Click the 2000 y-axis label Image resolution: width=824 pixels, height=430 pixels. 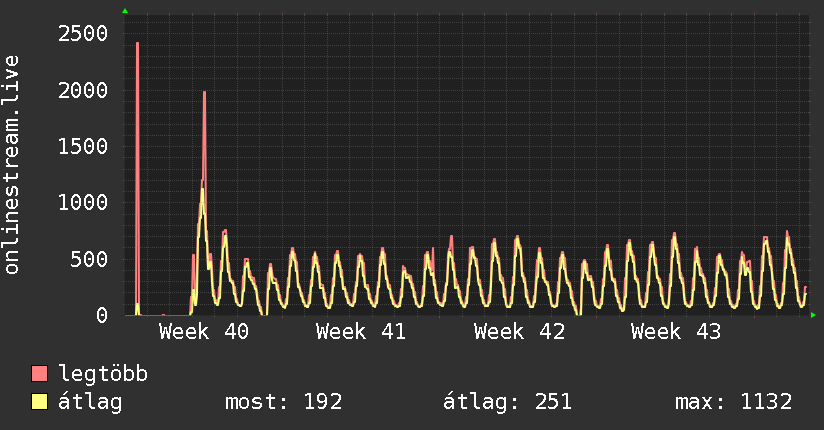point(83,90)
